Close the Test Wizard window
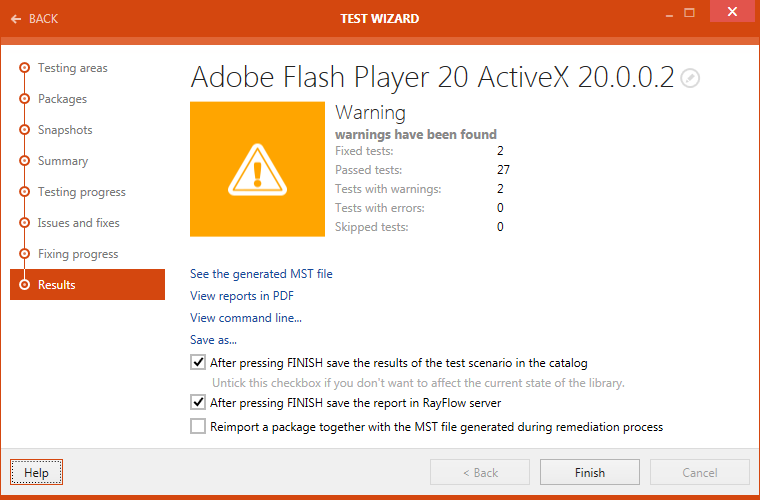Screen dimensions: 760x500 click(732, 11)
